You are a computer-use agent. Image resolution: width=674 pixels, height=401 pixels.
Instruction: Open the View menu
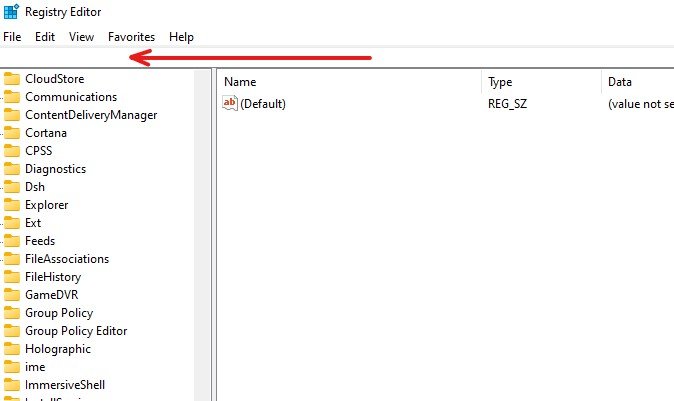tap(81, 37)
